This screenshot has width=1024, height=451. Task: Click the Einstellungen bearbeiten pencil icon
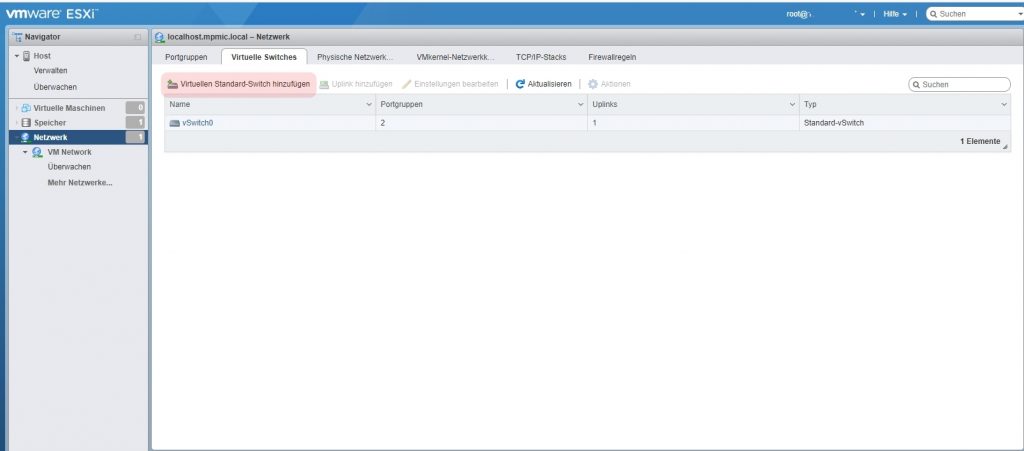pos(406,84)
